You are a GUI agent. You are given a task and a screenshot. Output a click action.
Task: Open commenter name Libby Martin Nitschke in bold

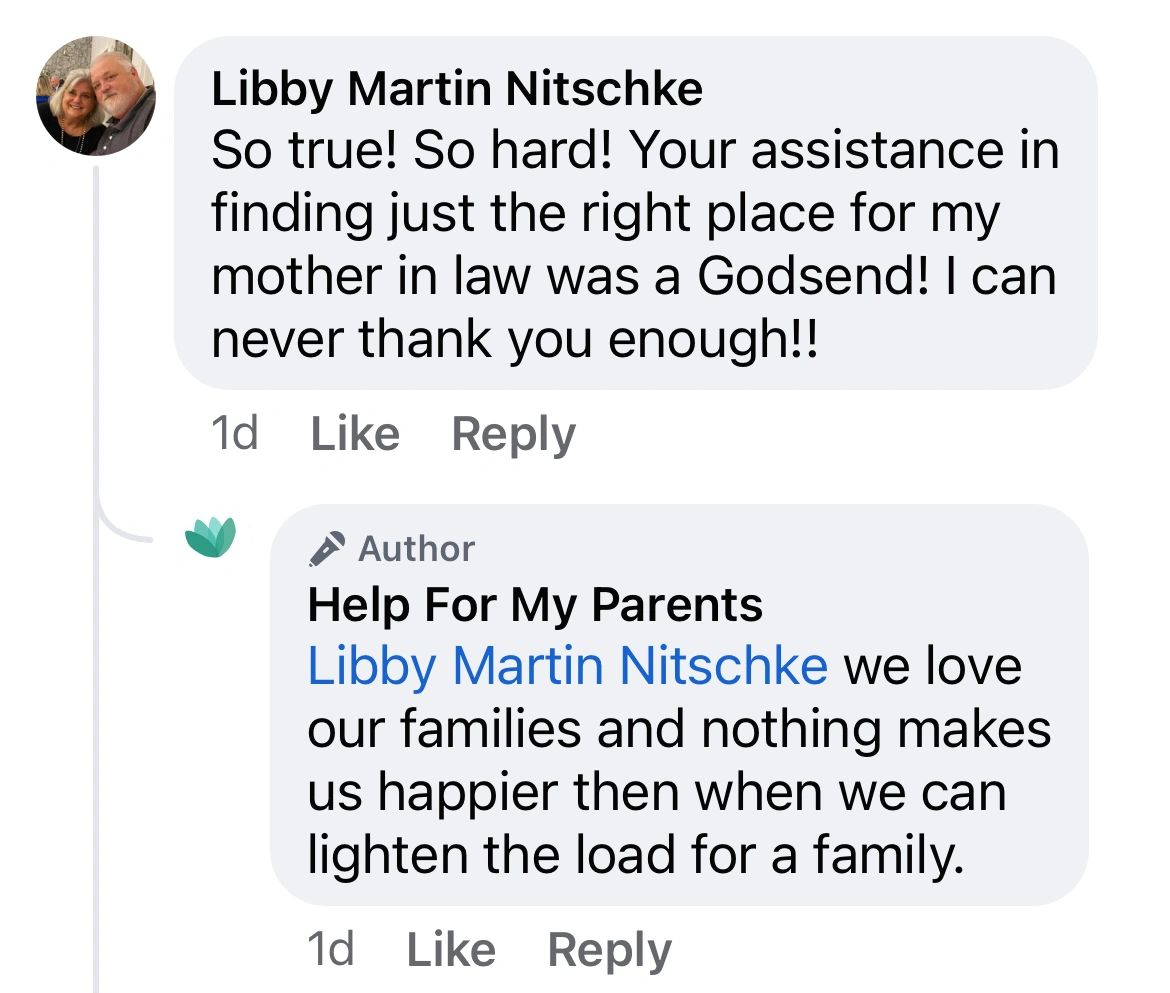(x=457, y=90)
